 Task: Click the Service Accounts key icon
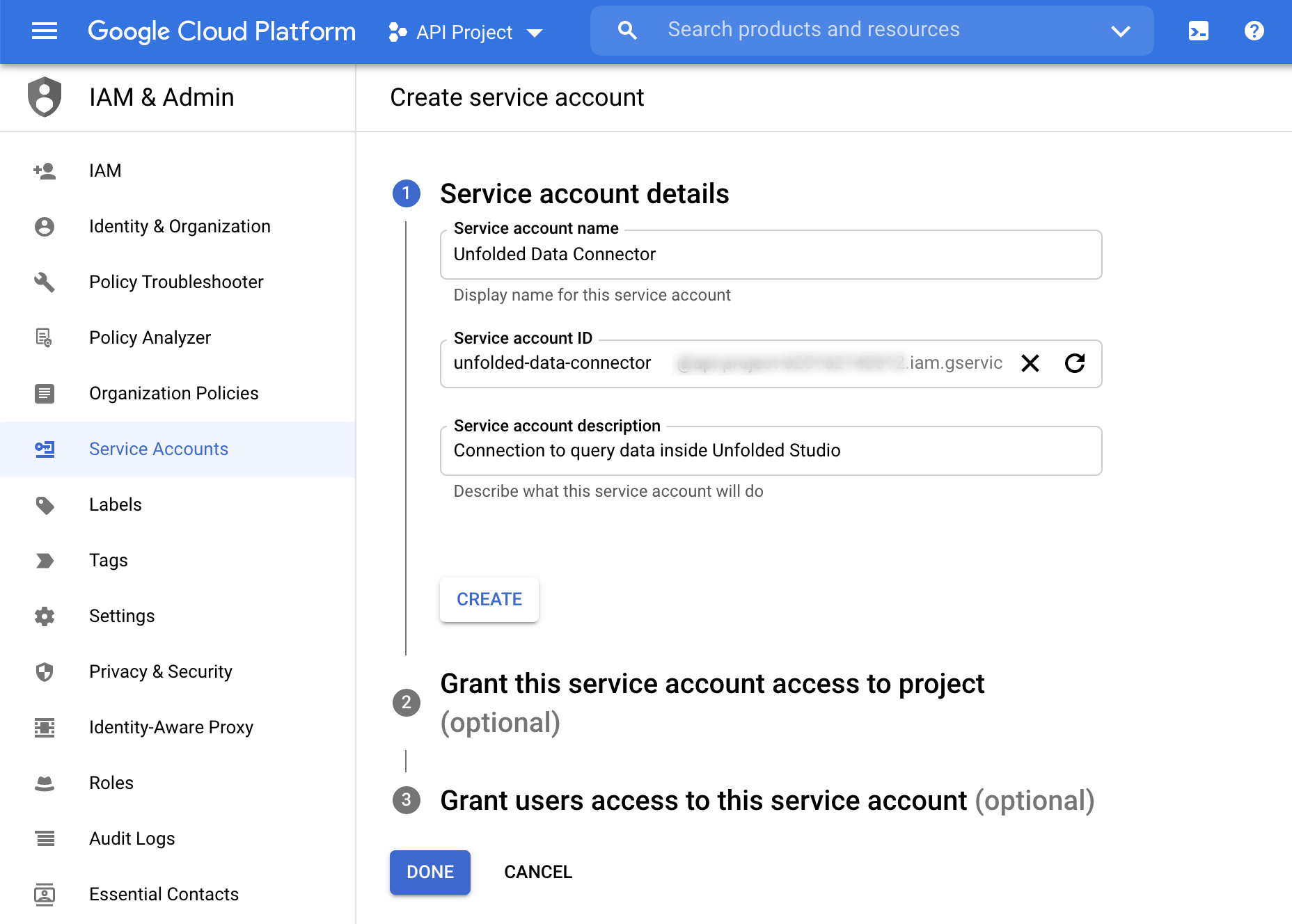(x=45, y=449)
